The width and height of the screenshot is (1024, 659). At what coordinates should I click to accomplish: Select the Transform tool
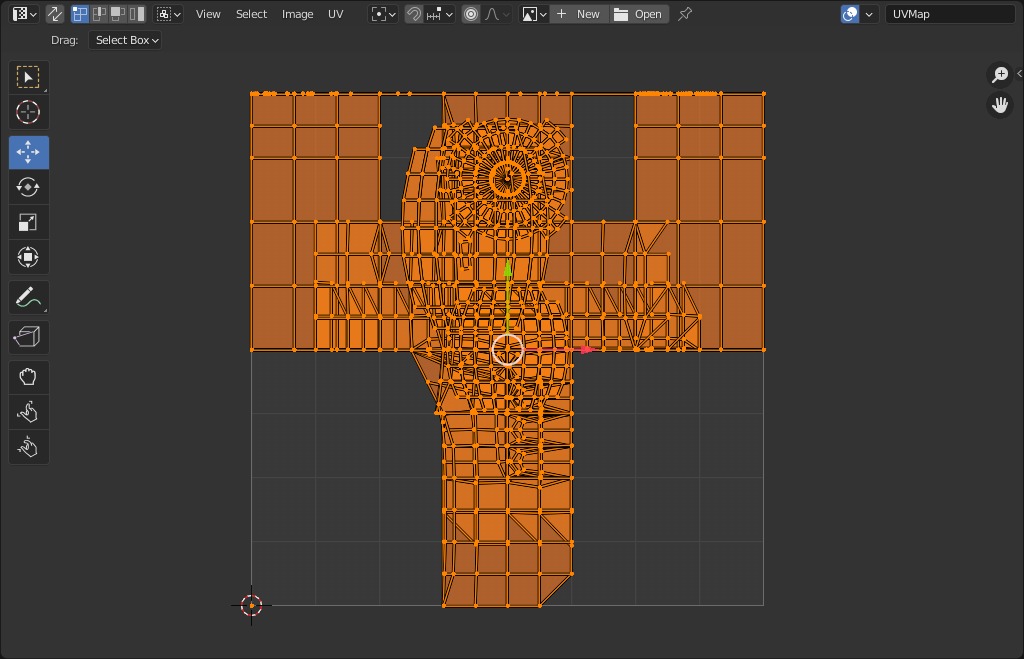point(28,257)
